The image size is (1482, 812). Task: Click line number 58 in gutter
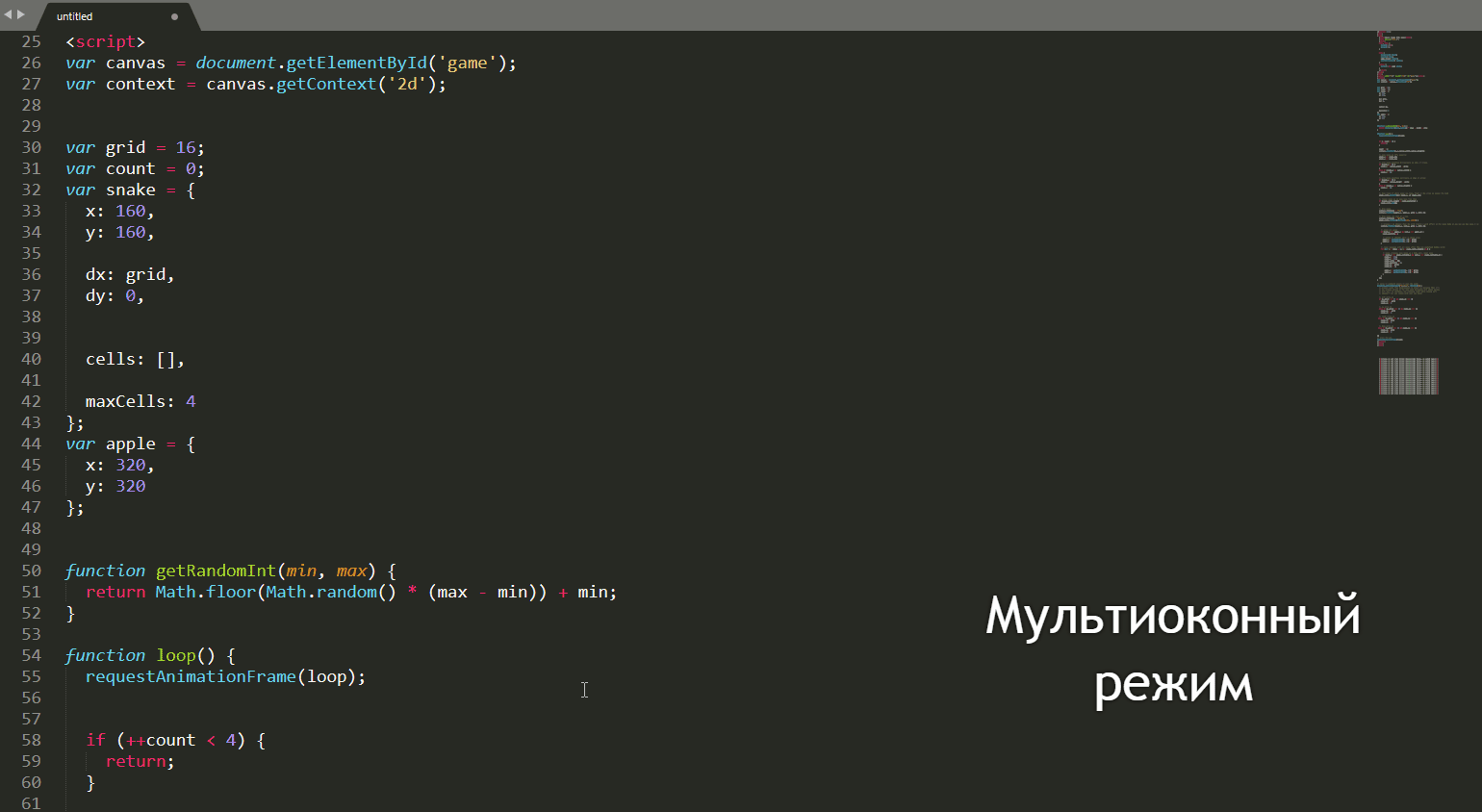click(32, 740)
